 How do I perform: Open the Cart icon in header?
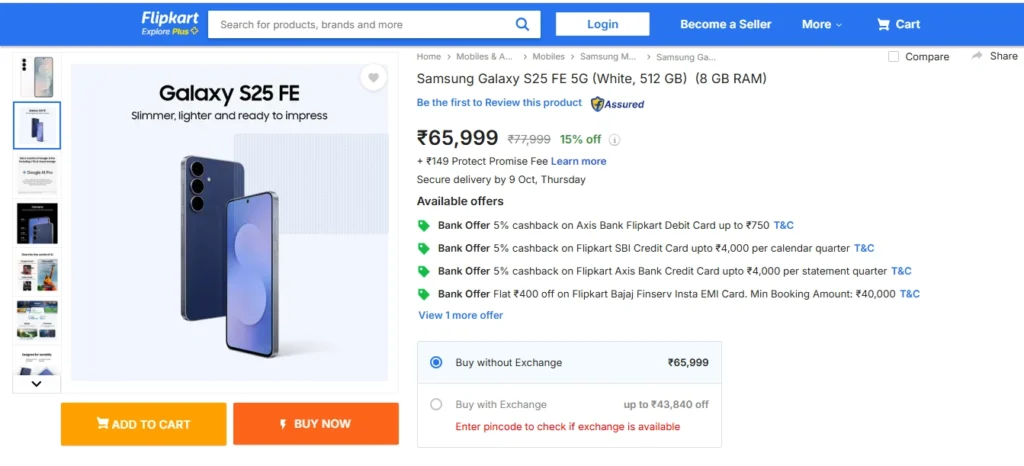pyautogui.click(x=884, y=24)
